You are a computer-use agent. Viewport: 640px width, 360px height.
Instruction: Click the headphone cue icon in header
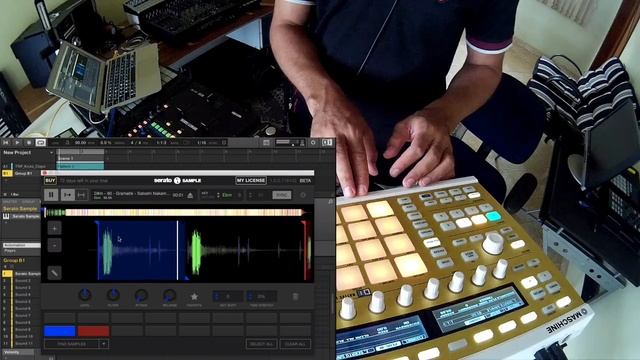coord(302,142)
